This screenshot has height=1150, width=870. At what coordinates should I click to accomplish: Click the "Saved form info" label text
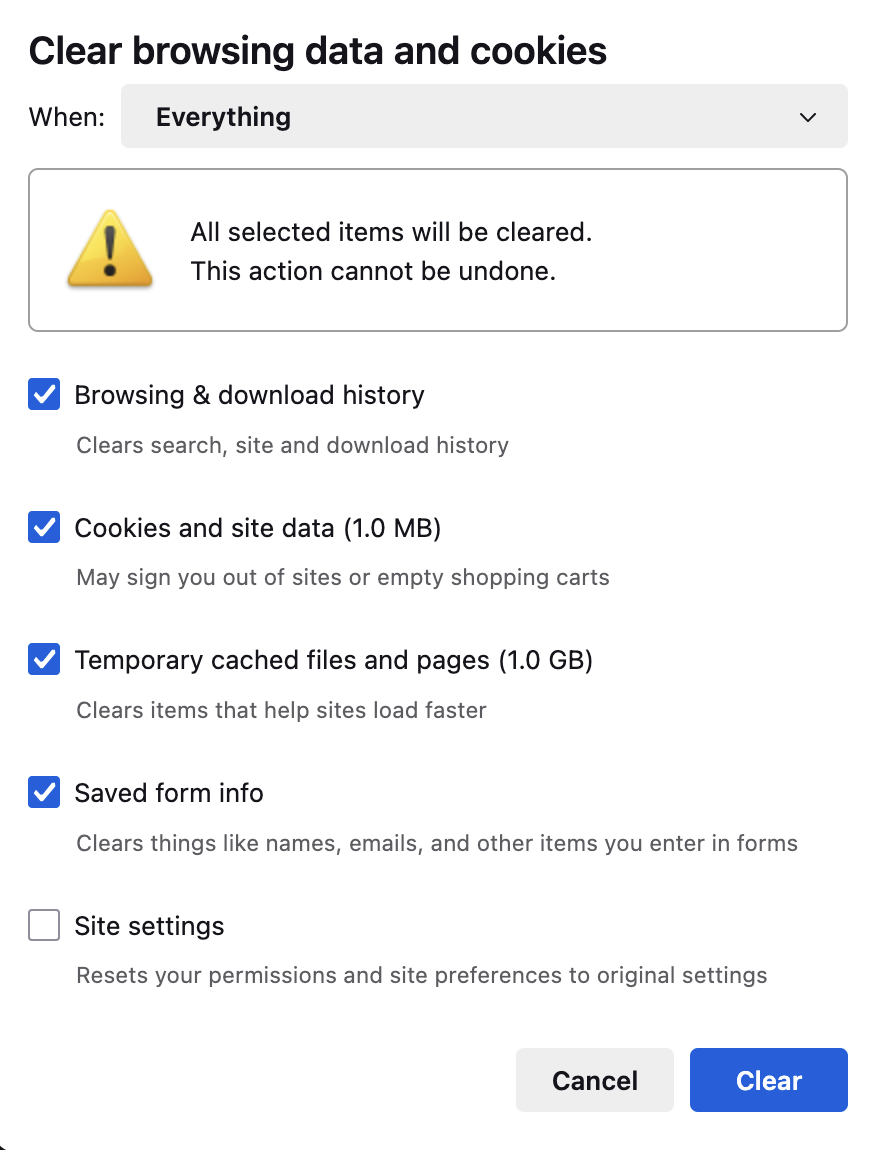tap(168, 792)
